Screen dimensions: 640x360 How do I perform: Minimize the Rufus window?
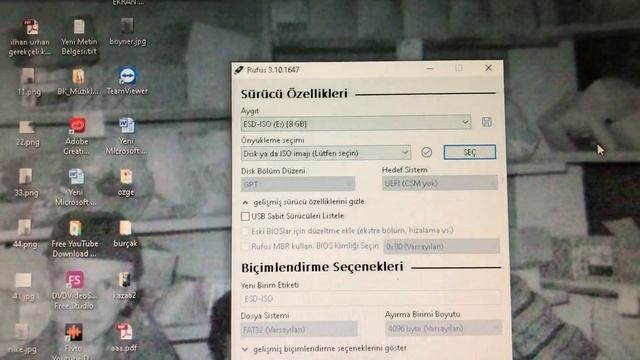coord(429,69)
